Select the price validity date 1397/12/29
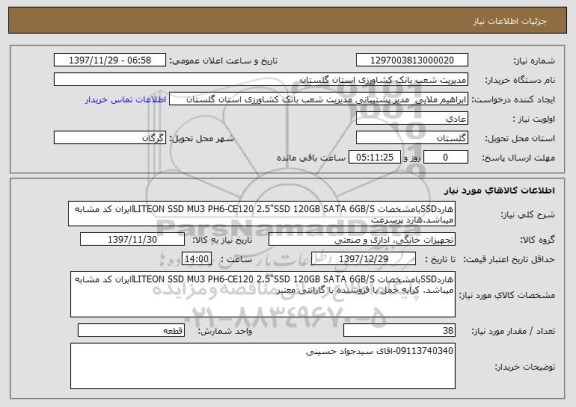 click(363, 259)
